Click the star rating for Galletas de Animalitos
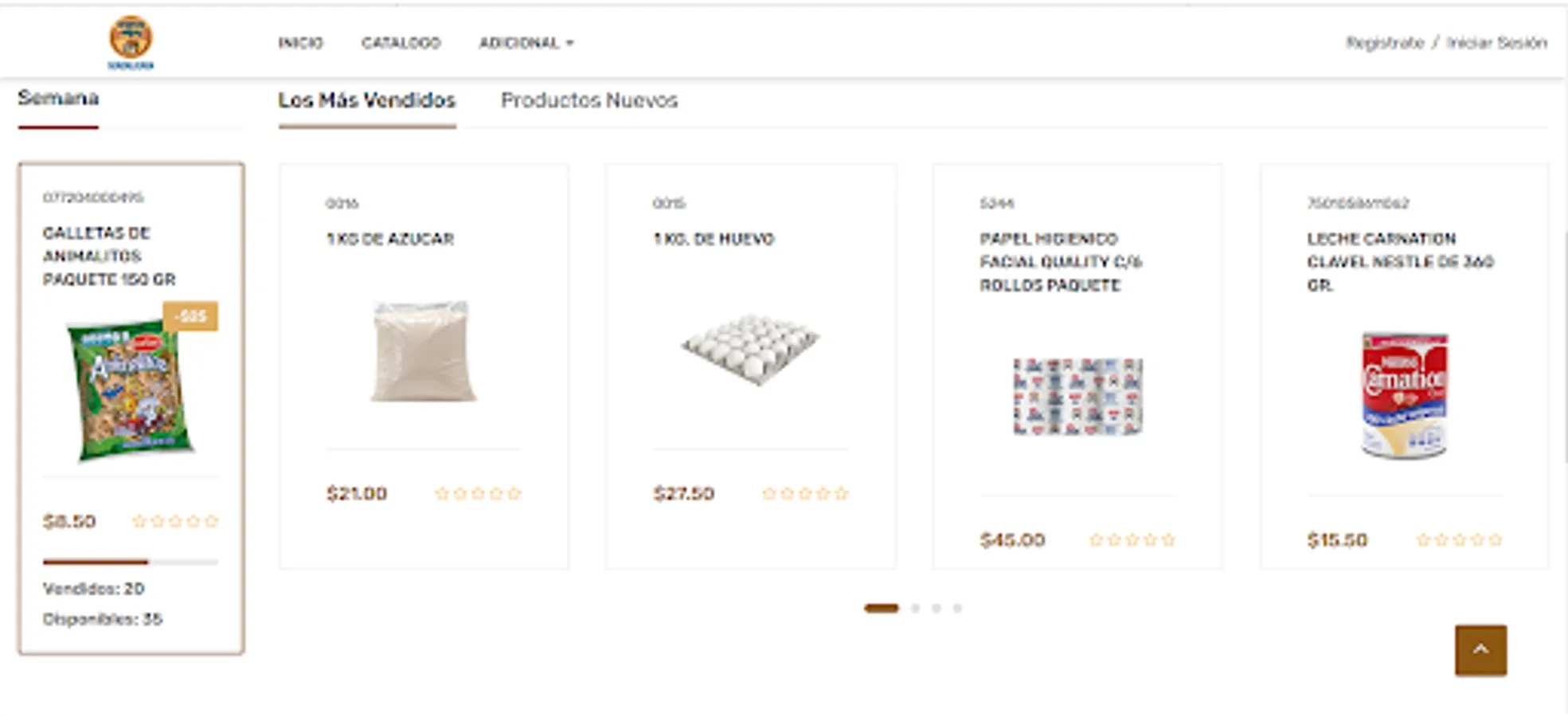This screenshot has width=1568, height=717. (174, 521)
